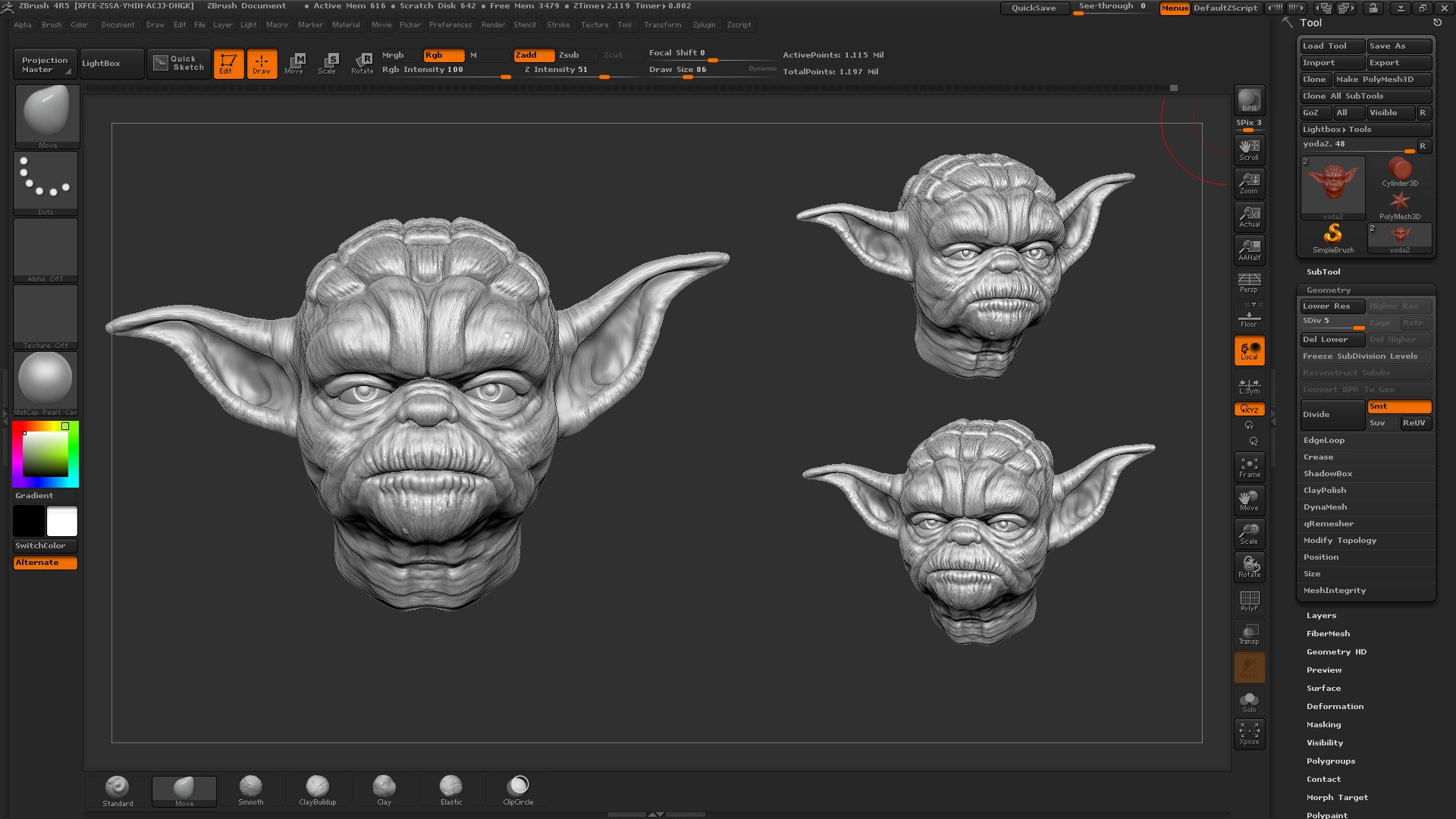This screenshot has height=819, width=1456.
Task: Select the Rotate transform icon in top toolbar
Action: pos(362,63)
